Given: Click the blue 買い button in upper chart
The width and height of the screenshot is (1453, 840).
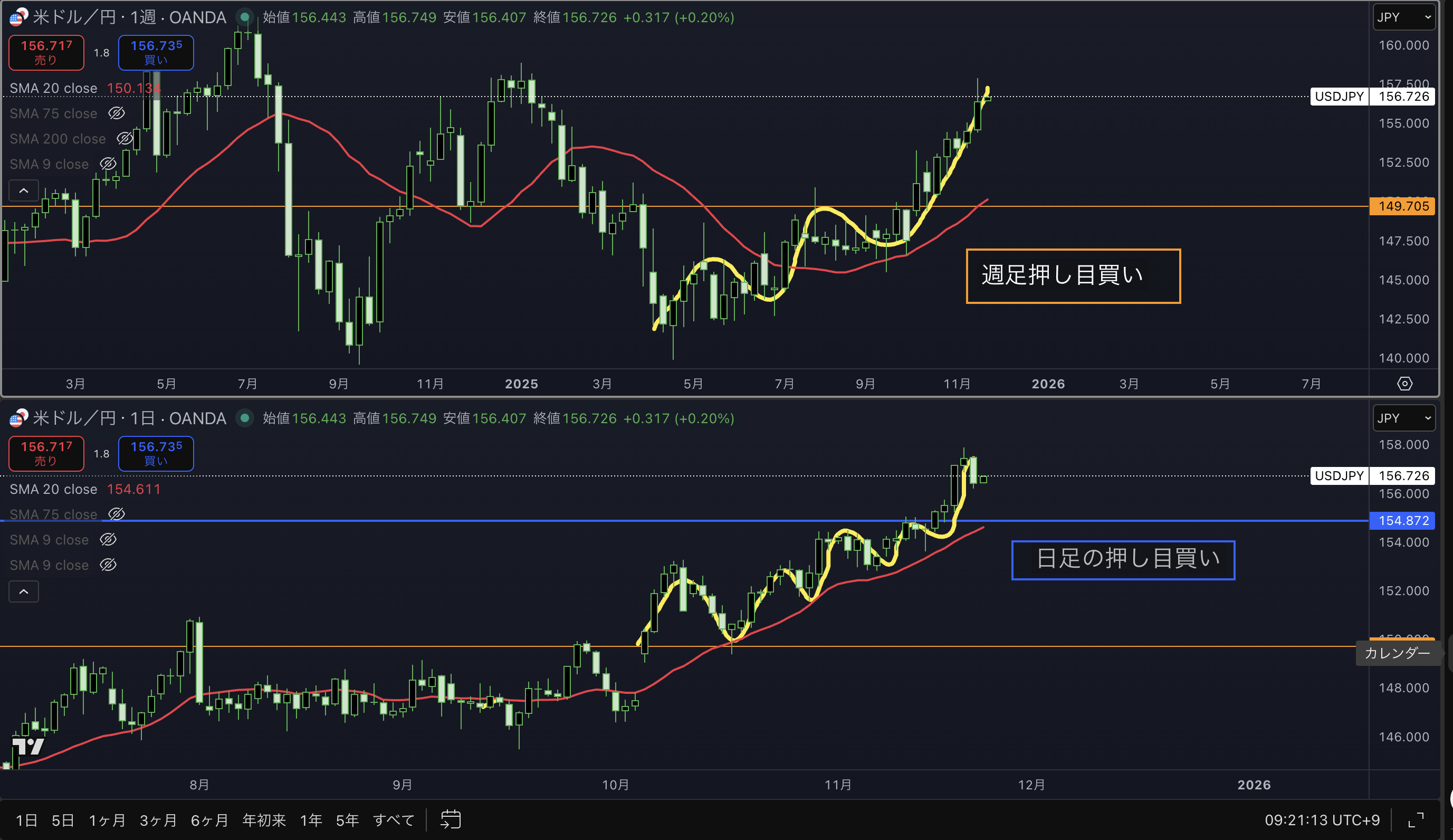Looking at the screenshot, I should point(156,52).
